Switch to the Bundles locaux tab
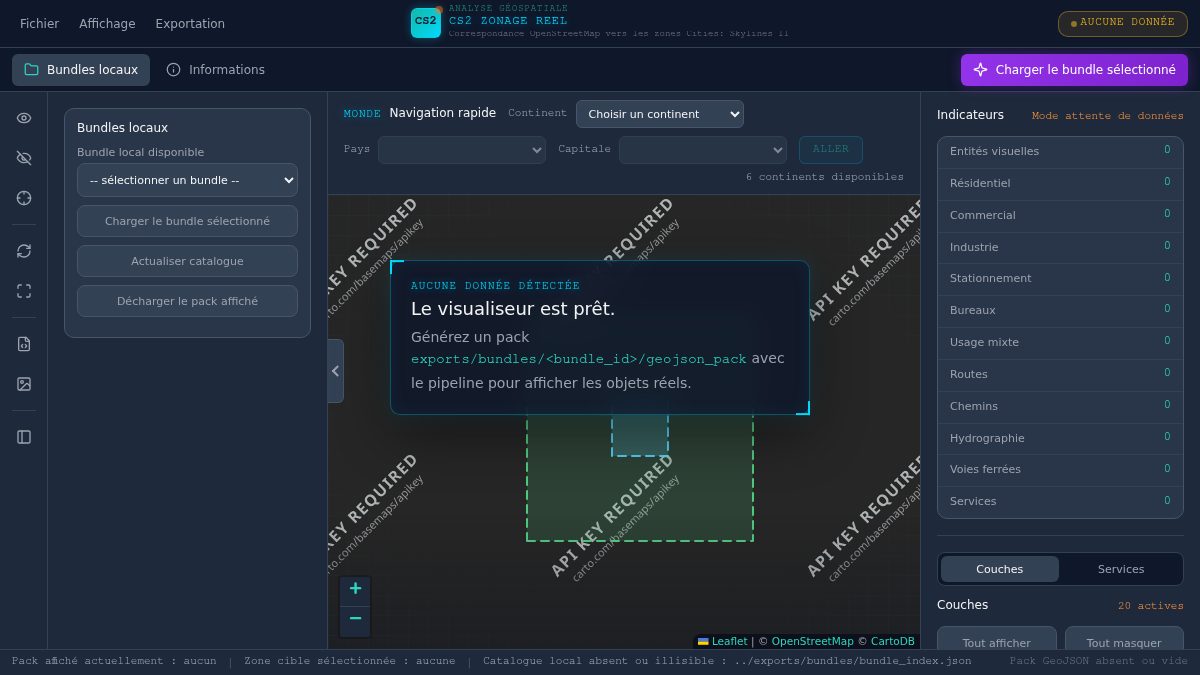 (81, 70)
